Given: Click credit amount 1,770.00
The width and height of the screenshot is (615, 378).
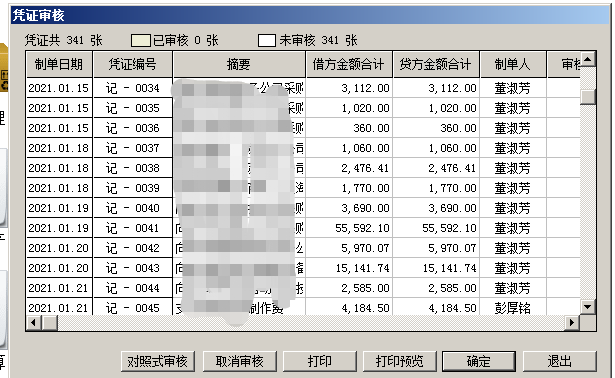Looking at the screenshot, I should coord(436,188).
